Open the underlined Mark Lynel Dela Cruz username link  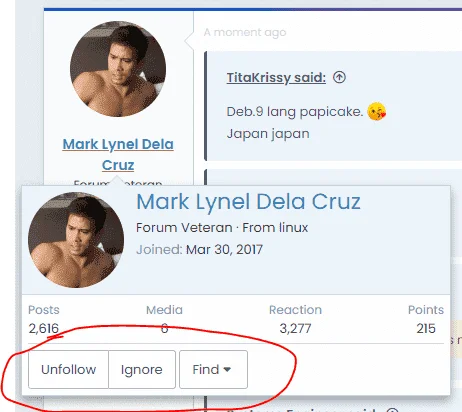(x=118, y=154)
